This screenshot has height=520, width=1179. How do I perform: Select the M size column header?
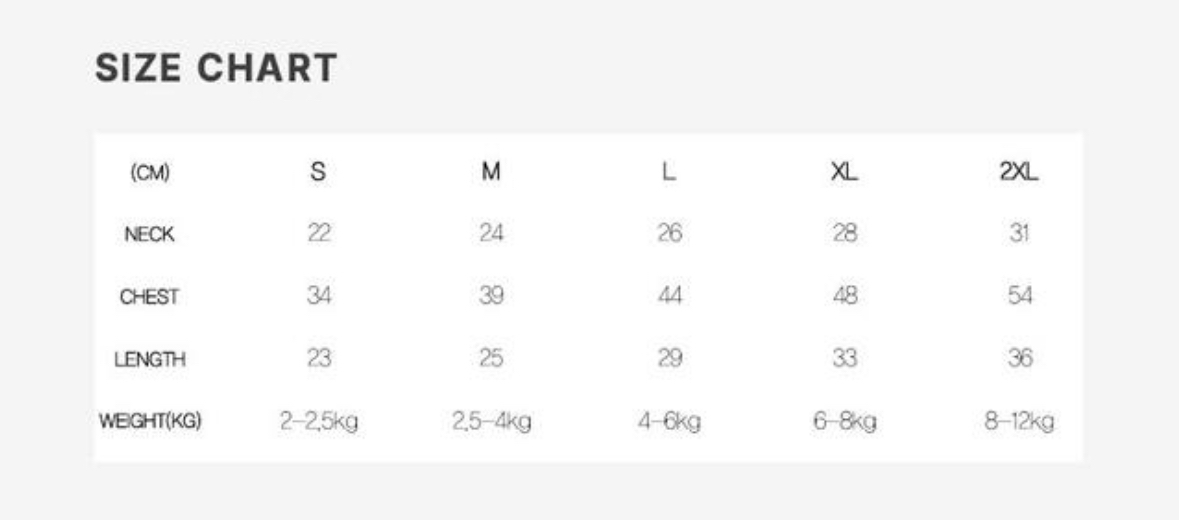491,172
